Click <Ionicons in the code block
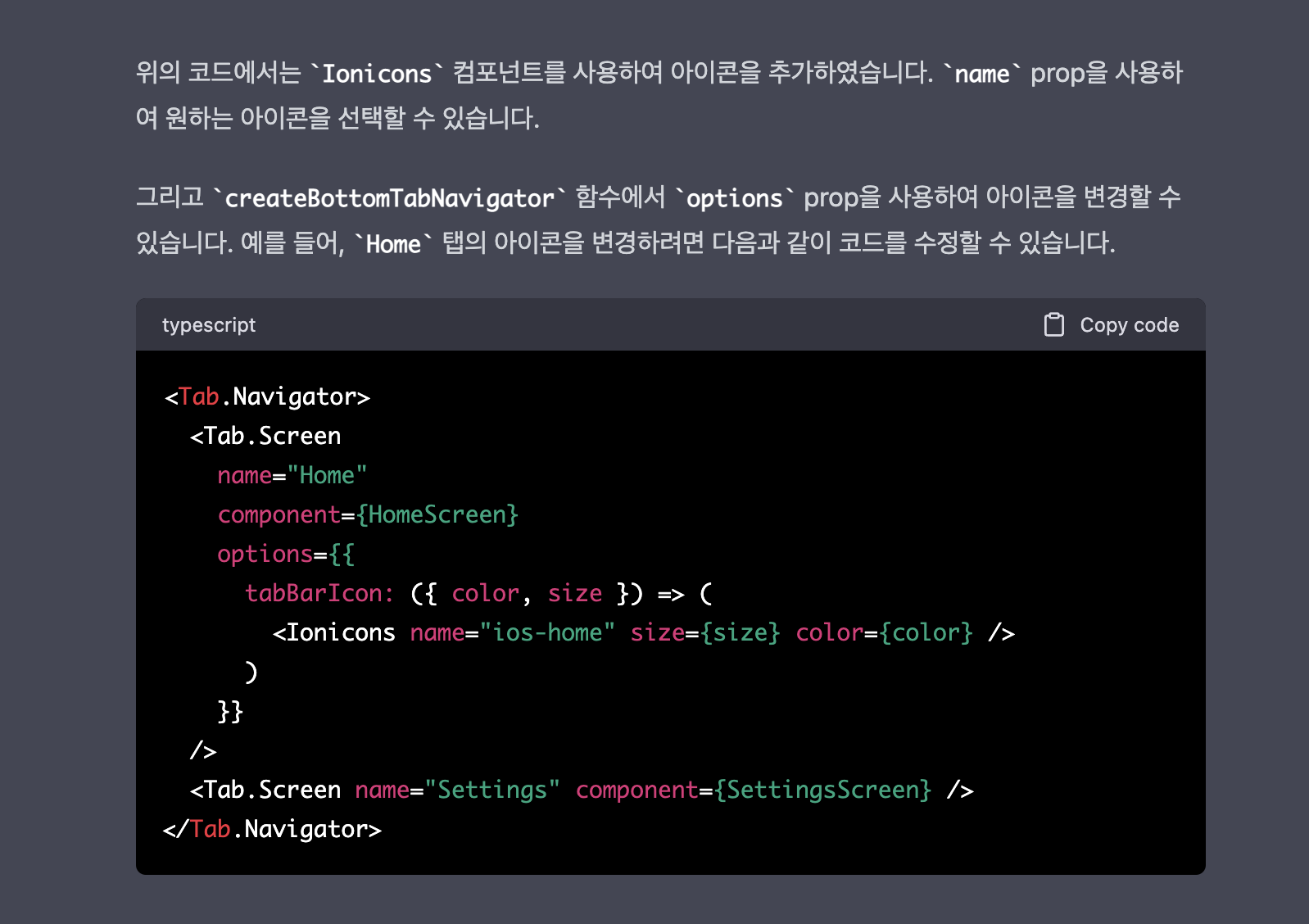This screenshot has width=1309, height=924. point(334,633)
